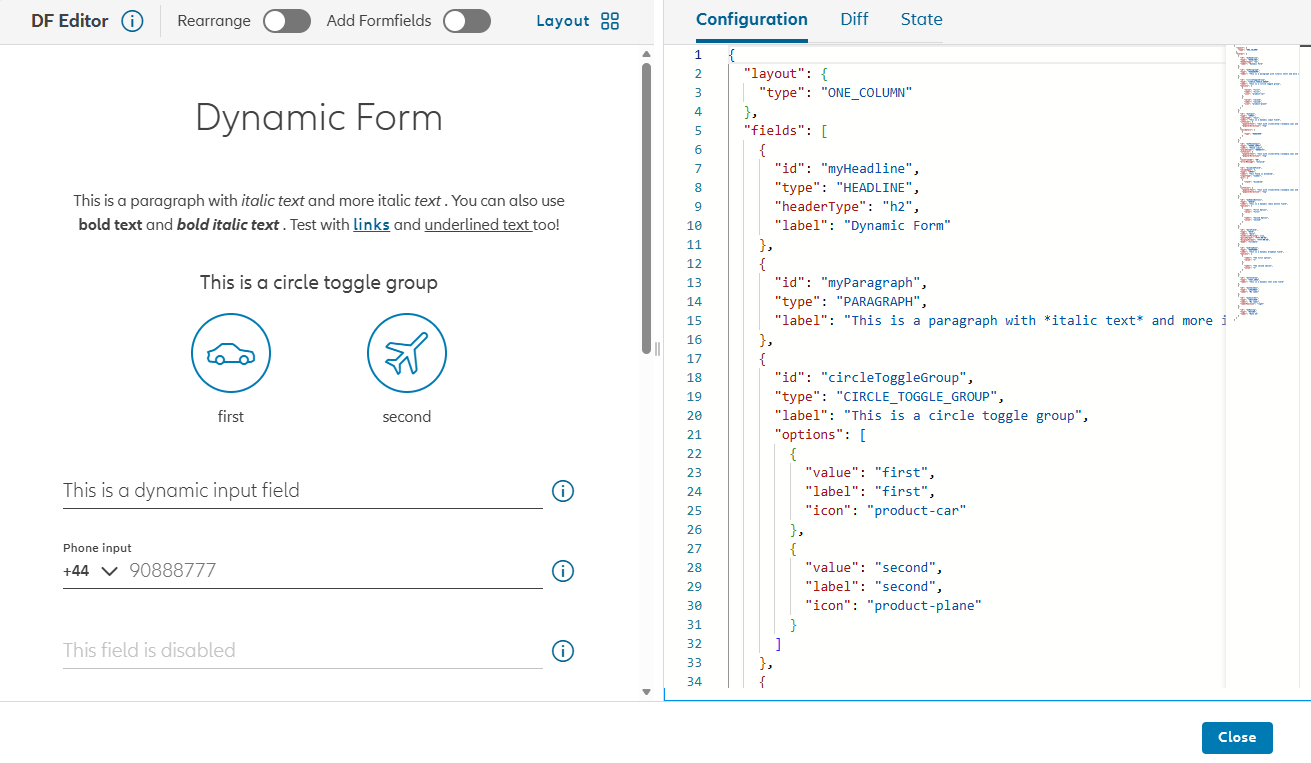The width and height of the screenshot is (1311, 763).
Task: Open the Configuration tab
Action: tap(751, 19)
